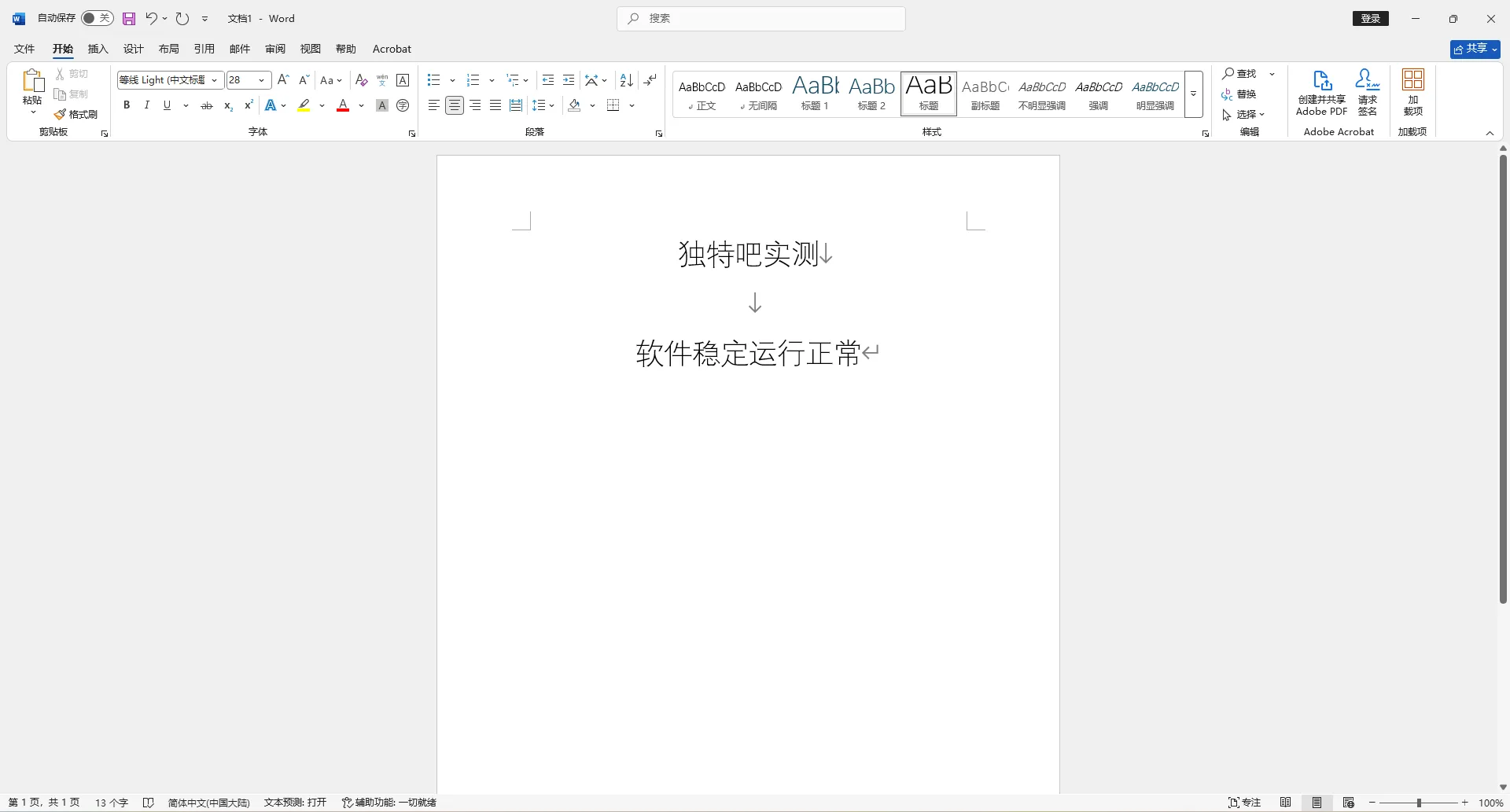Switch to the Acrobat ribbon tab

click(x=392, y=49)
